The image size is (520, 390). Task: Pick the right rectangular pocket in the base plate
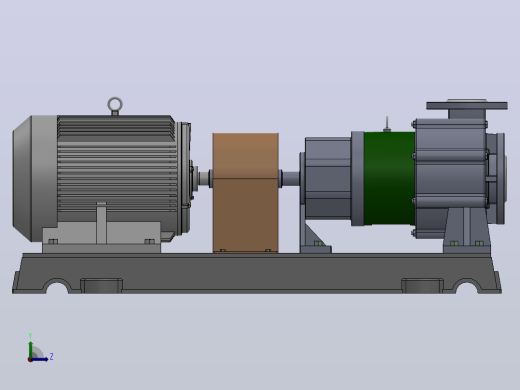click(422, 286)
